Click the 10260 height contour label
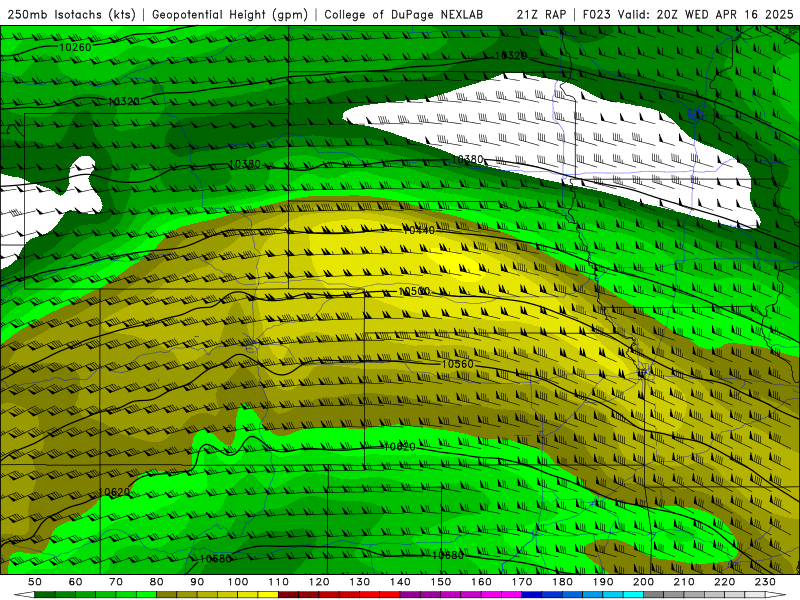 tap(76, 47)
